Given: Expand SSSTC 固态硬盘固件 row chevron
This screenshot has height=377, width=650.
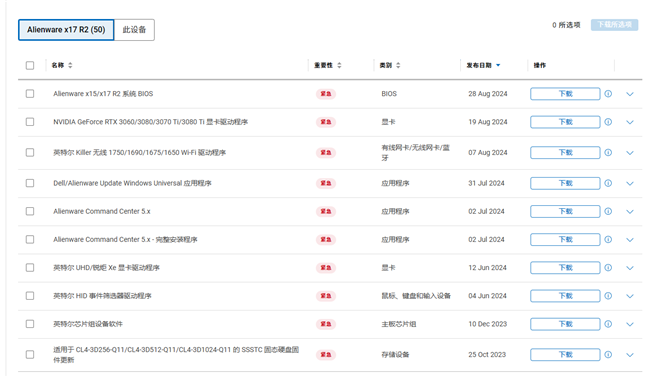Looking at the screenshot, I should (x=630, y=355).
